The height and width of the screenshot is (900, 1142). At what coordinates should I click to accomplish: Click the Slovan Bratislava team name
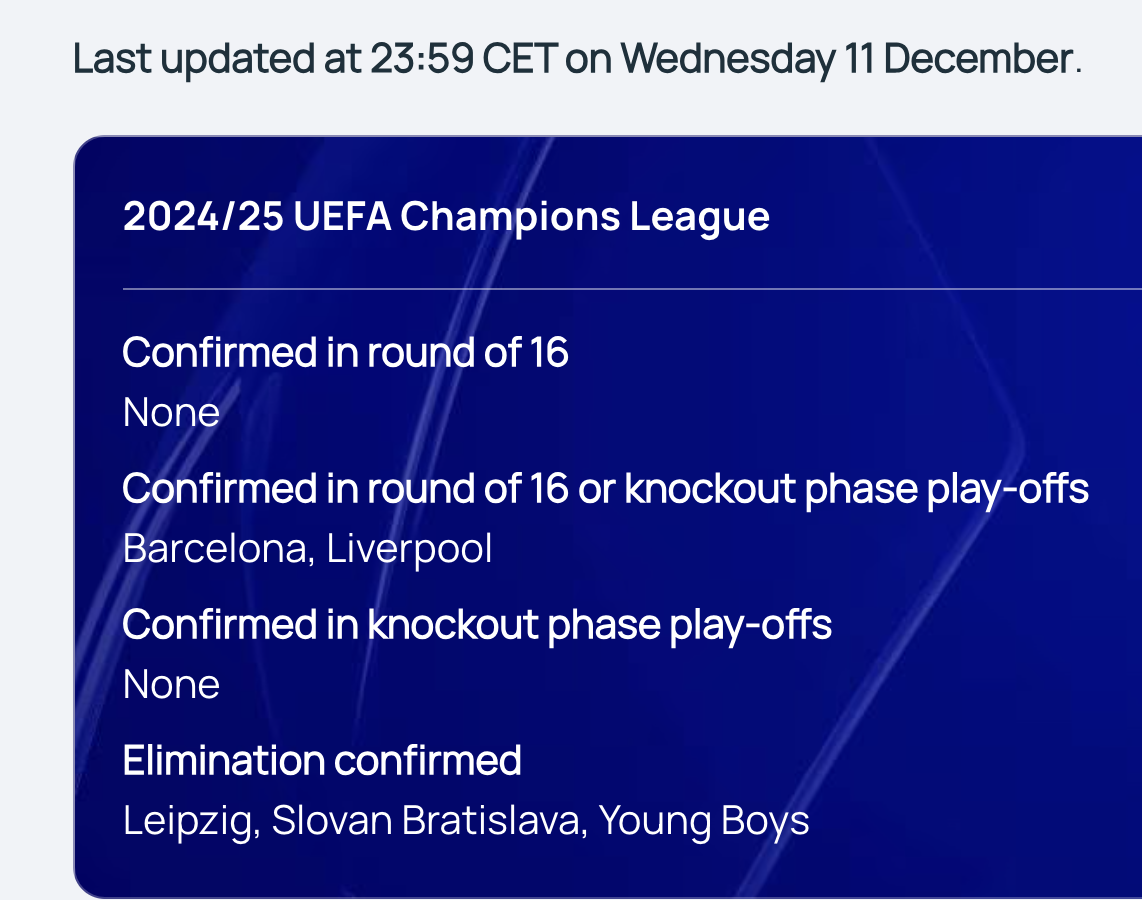[425, 821]
